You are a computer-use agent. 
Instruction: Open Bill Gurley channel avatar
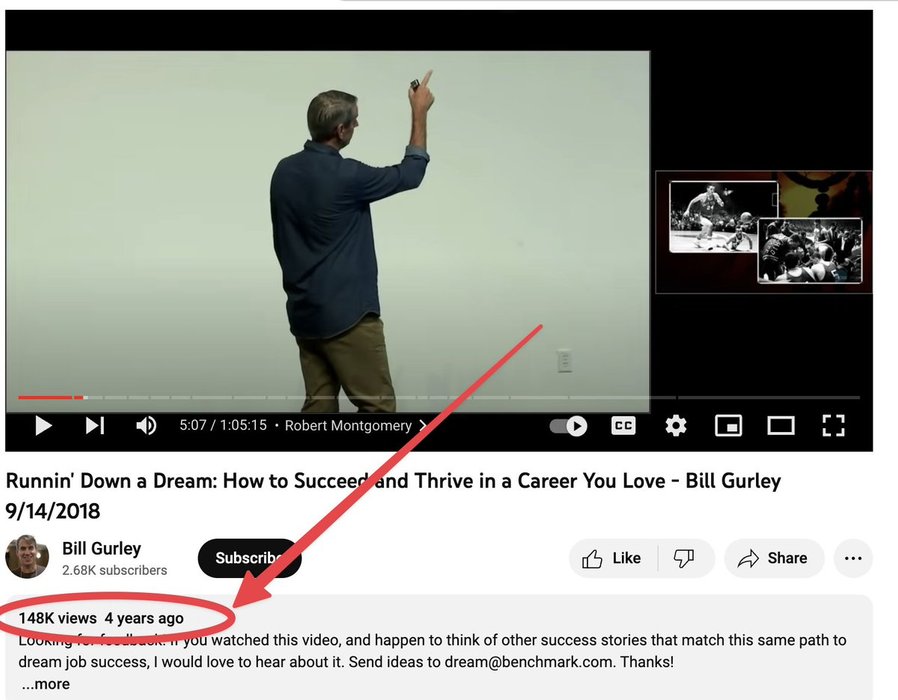coord(27,557)
